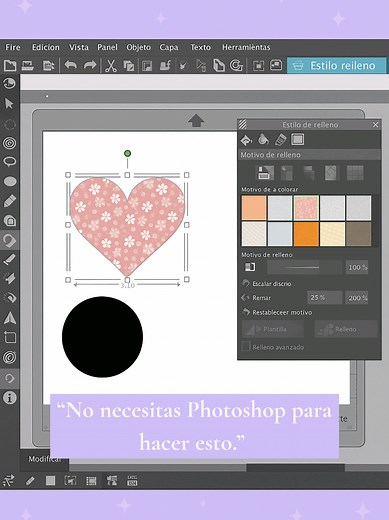
Task: Click the Plantilla button
Action: tap(273, 329)
